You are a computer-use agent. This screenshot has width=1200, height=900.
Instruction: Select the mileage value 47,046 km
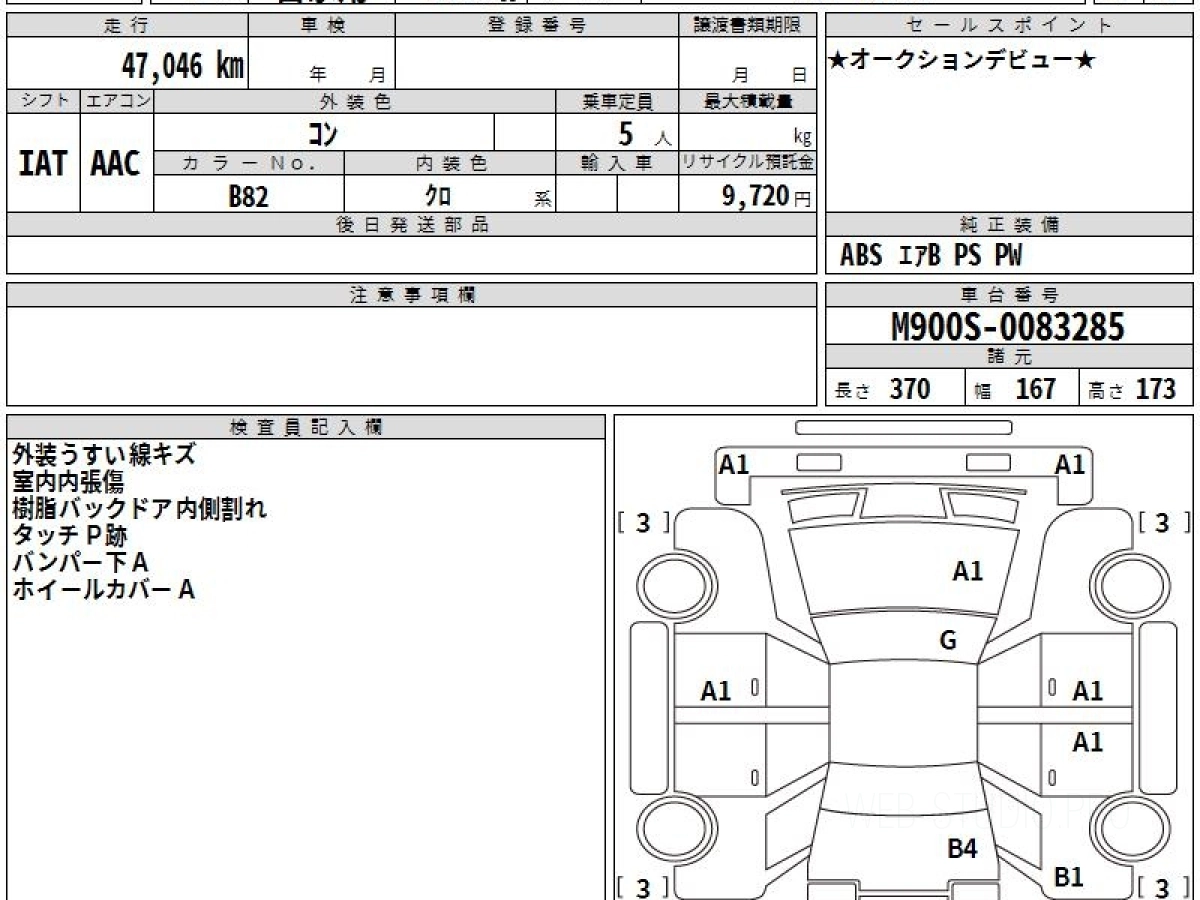click(x=182, y=66)
